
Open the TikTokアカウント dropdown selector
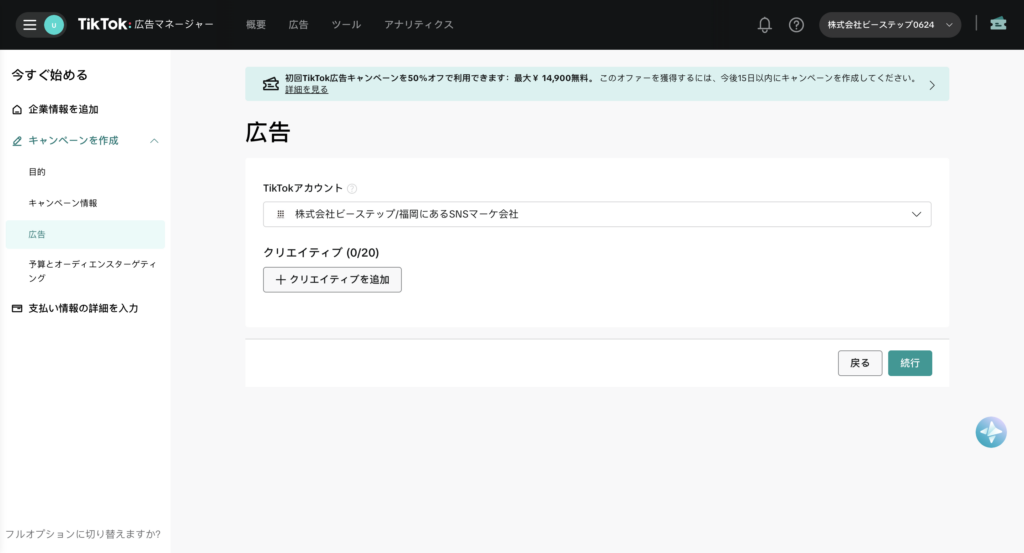pyautogui.click(x=597, y=214)
